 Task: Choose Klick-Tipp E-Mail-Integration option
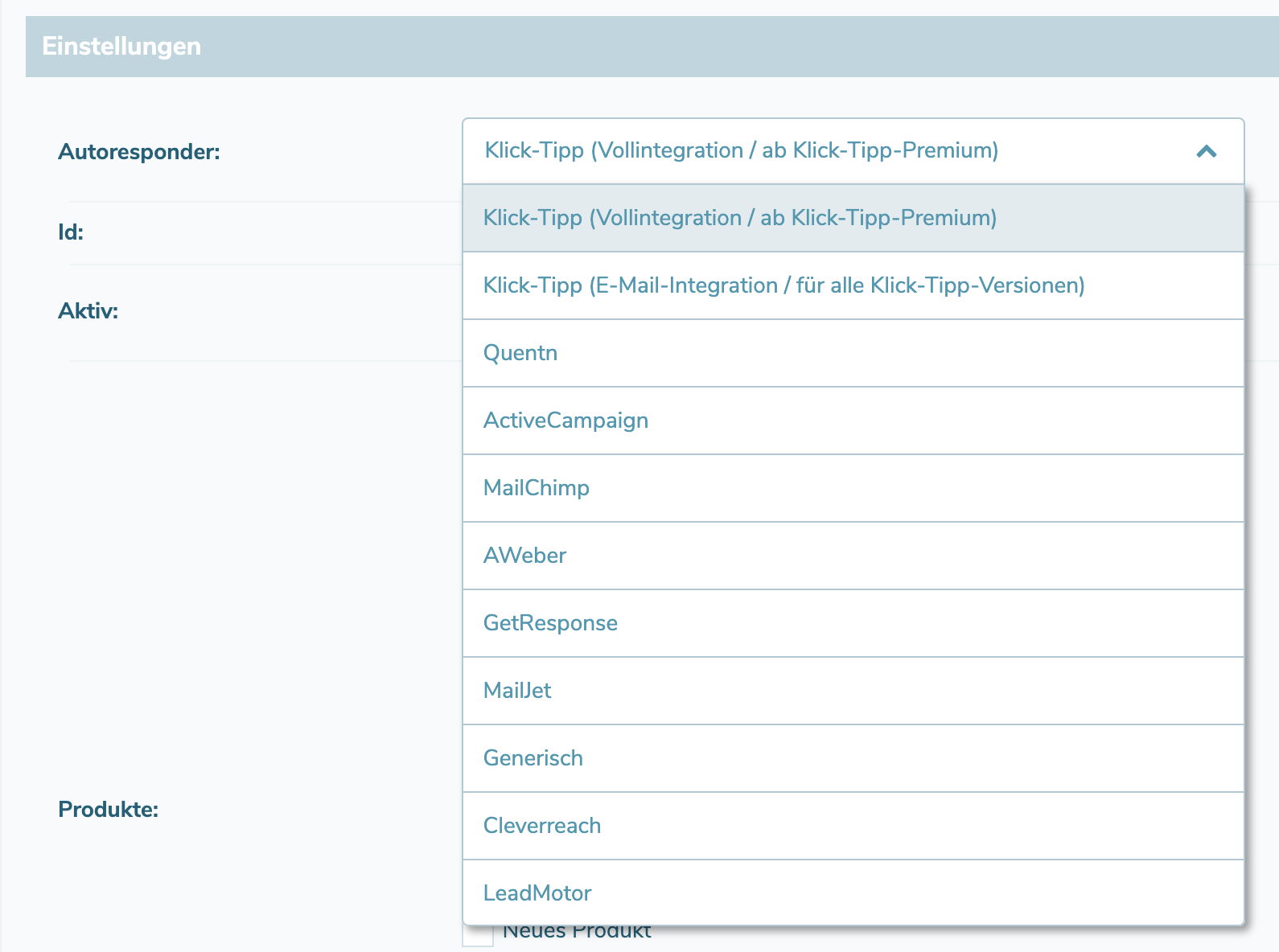(x=783, y=285)
